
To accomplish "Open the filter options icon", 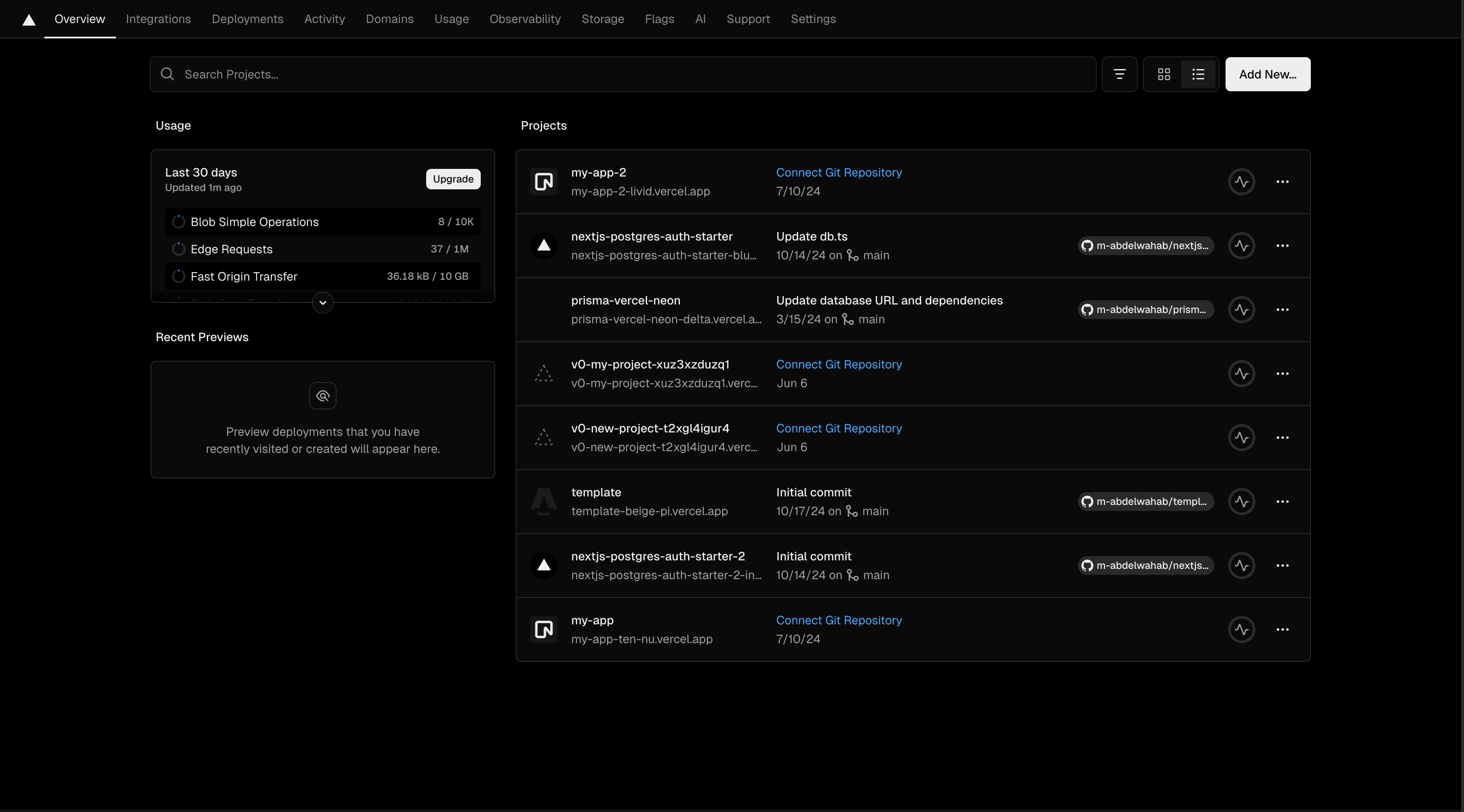I will click(1119, 75).
